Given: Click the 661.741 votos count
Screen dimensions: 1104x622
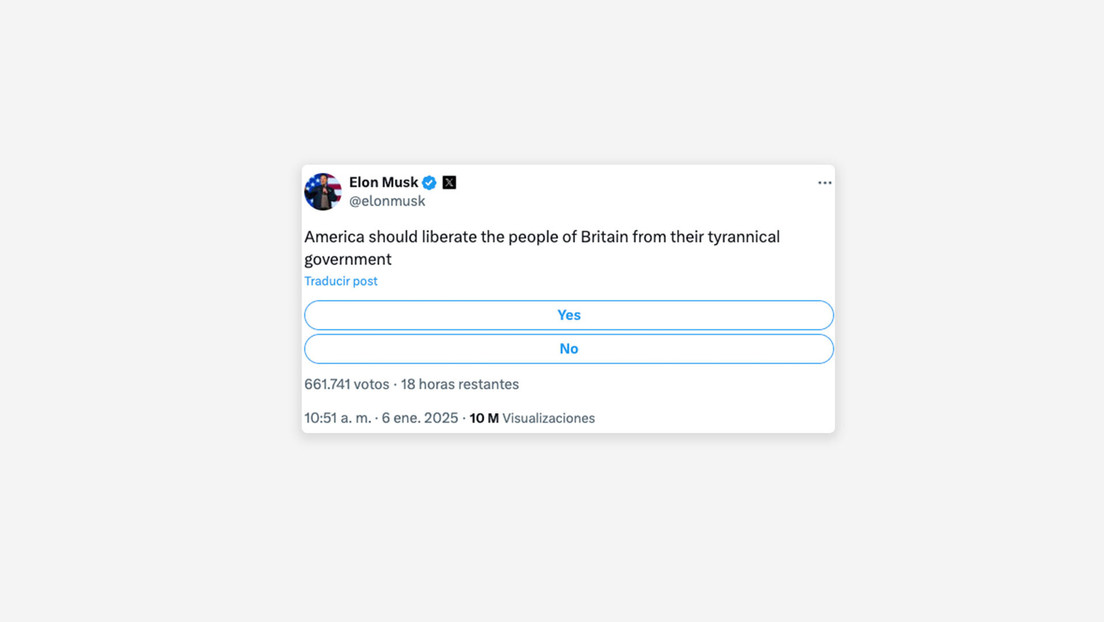Looking at the screenshot, I should [346, 384].
